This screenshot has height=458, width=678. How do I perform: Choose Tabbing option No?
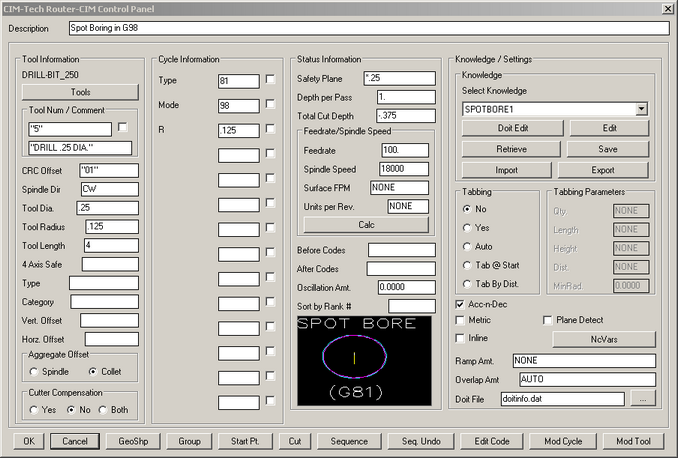[x=467, y=209]
